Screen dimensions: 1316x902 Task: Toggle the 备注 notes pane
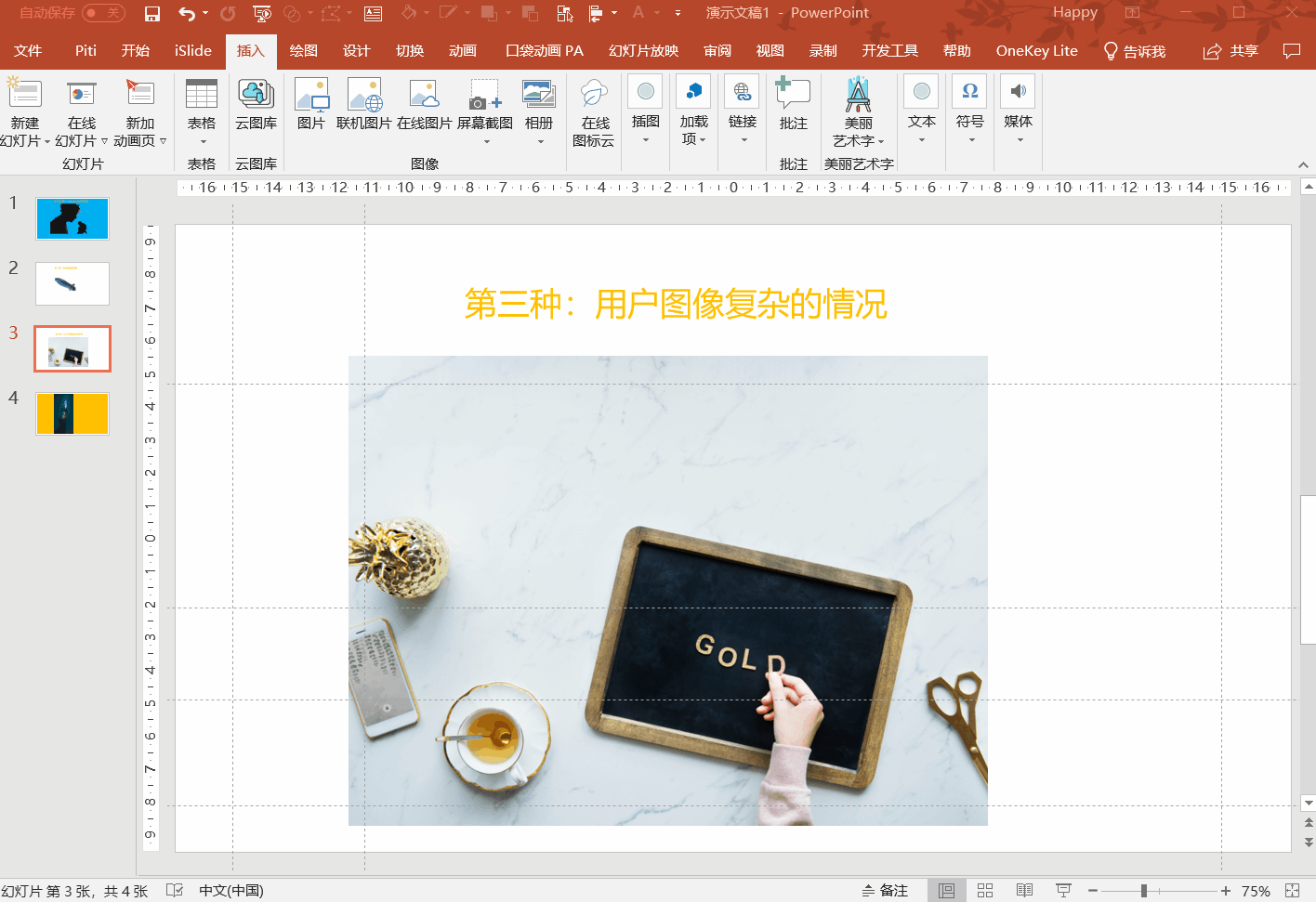(884, 890)
